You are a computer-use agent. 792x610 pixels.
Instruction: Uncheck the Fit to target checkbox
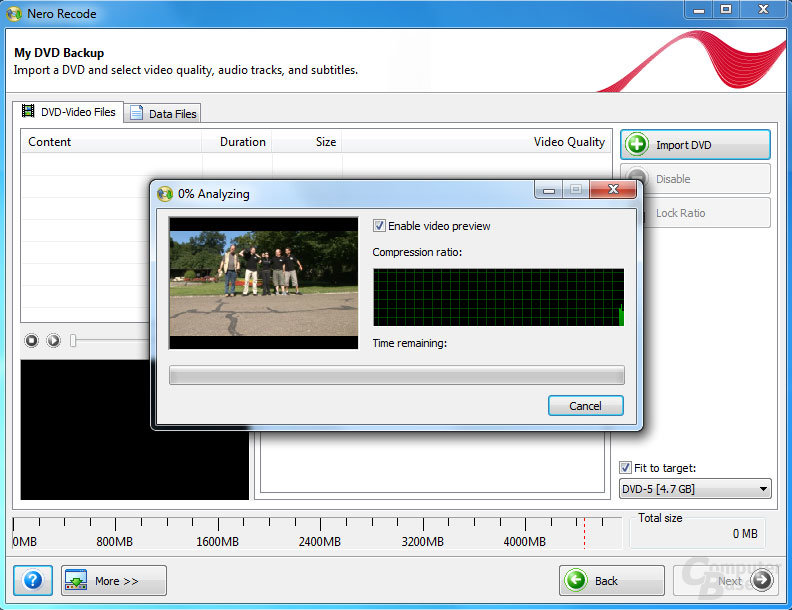(x=625, y=468)
